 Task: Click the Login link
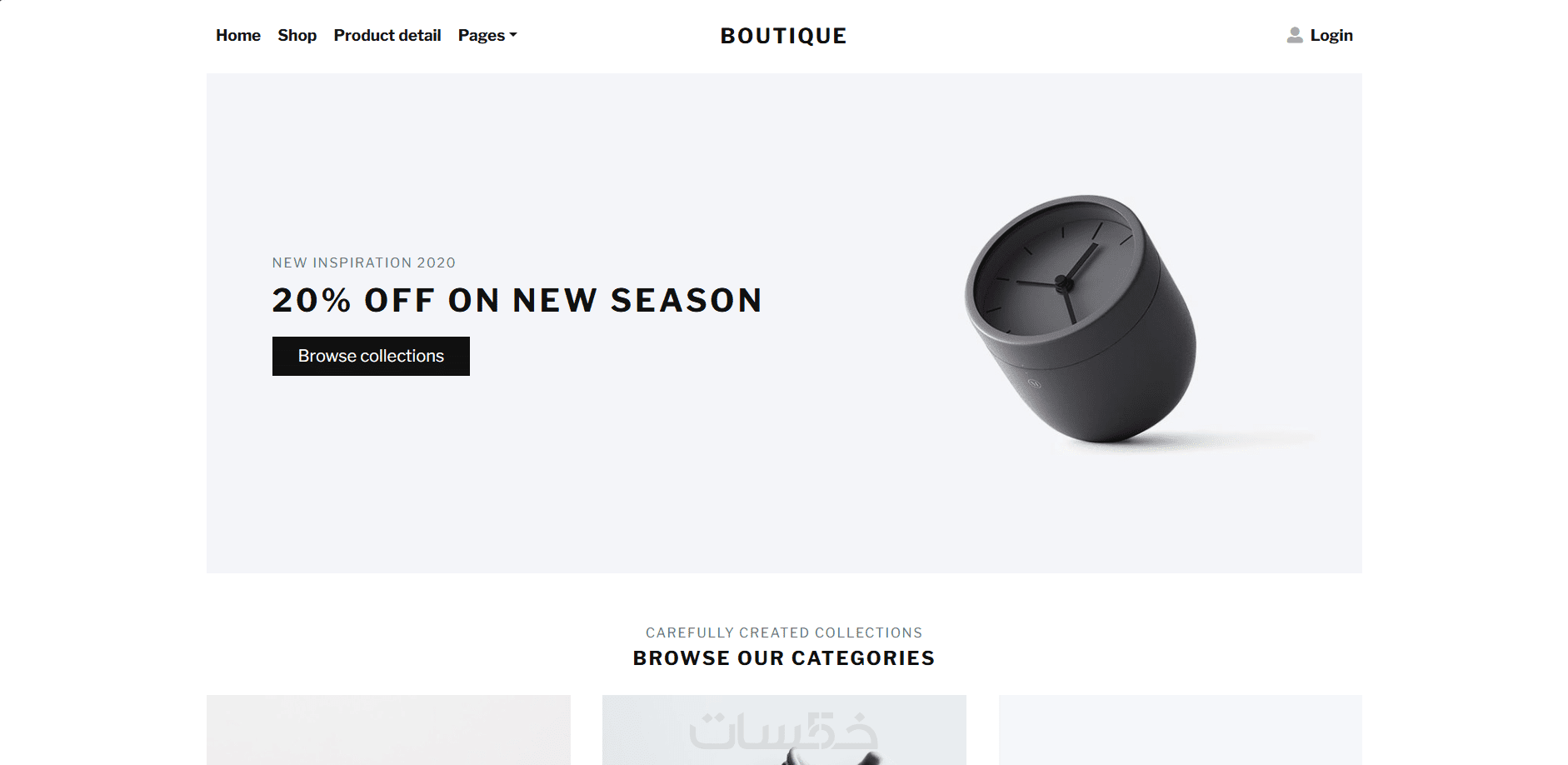[1331, 35]
